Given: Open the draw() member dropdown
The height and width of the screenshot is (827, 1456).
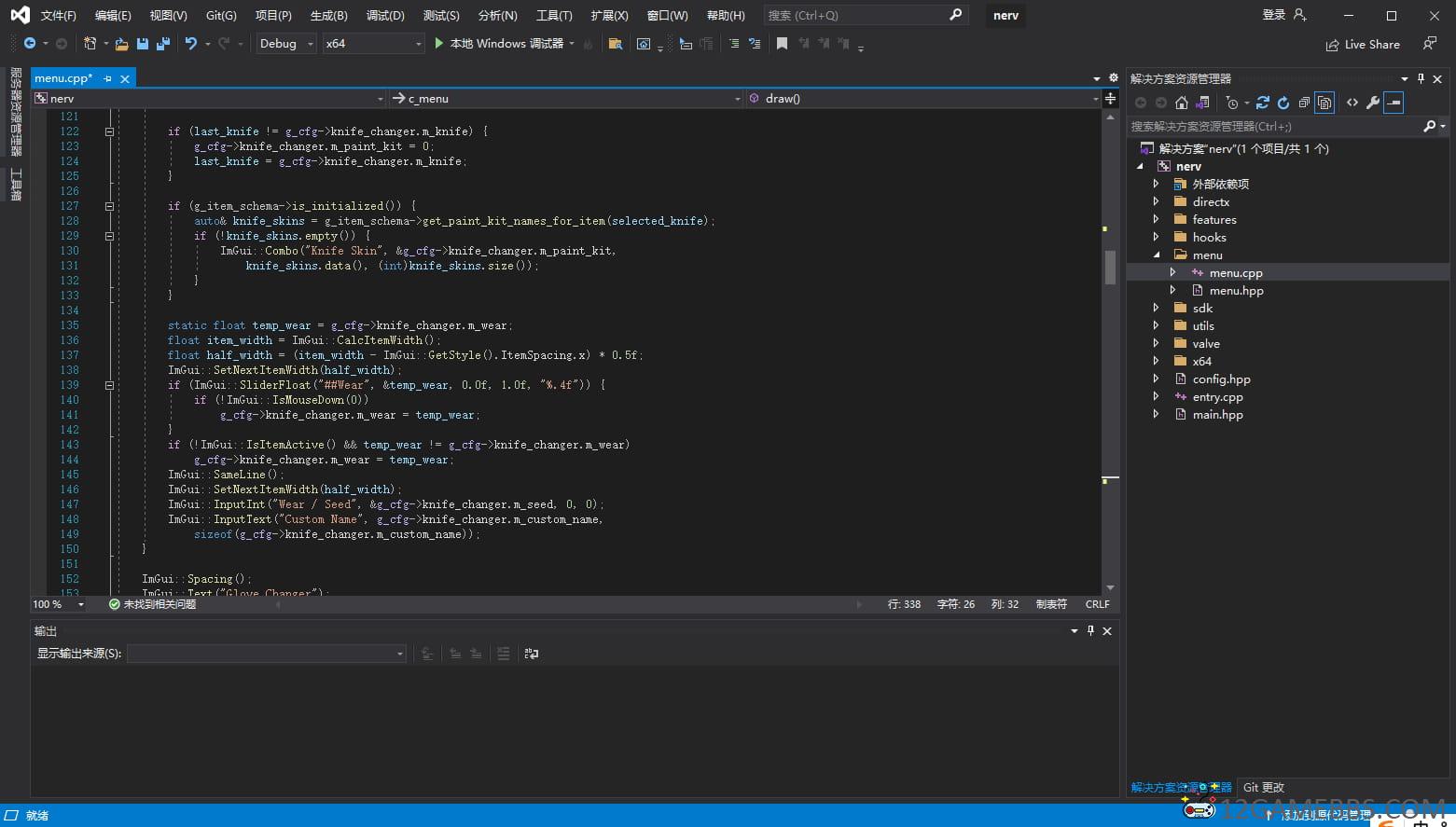Looking at the screenshot, I should (923, 98).
